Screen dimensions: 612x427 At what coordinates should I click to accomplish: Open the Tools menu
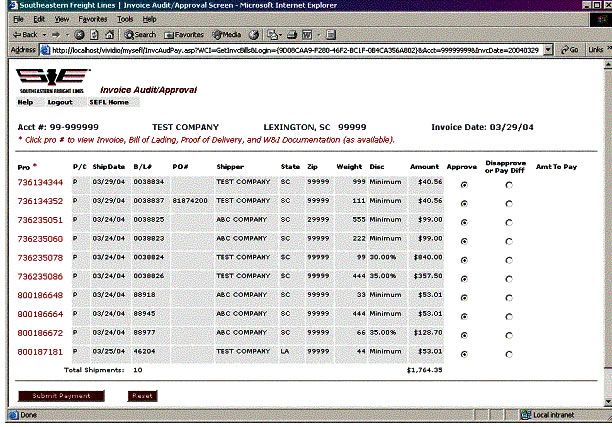(x=125, y=19)
